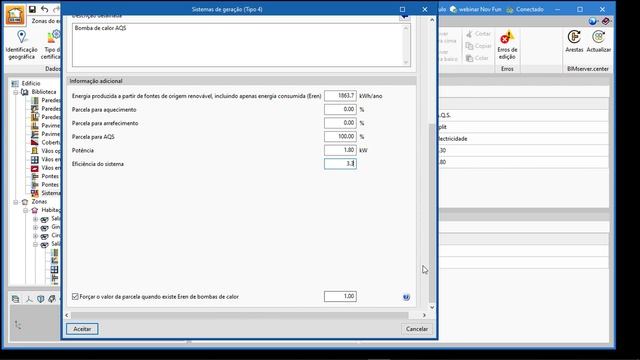
Task: Maximize the Sistemas de geração dialog
Action: click(402, 9)
